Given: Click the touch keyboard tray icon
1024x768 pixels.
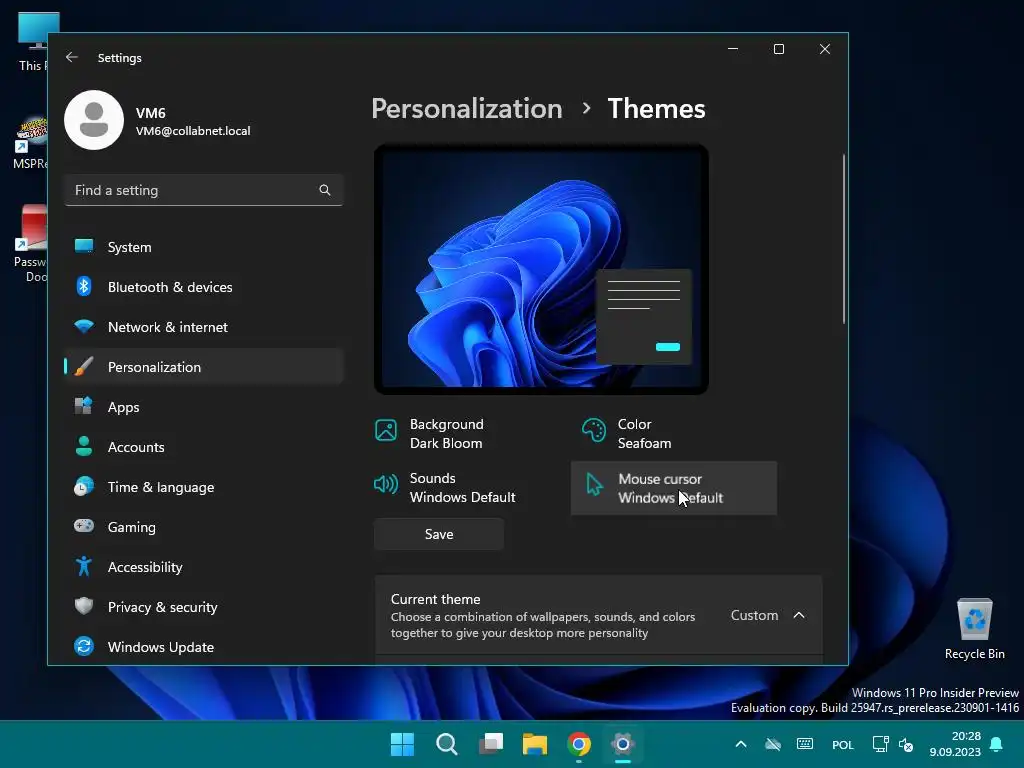Looking at the screenshot, I should click(x=805, y=744).
